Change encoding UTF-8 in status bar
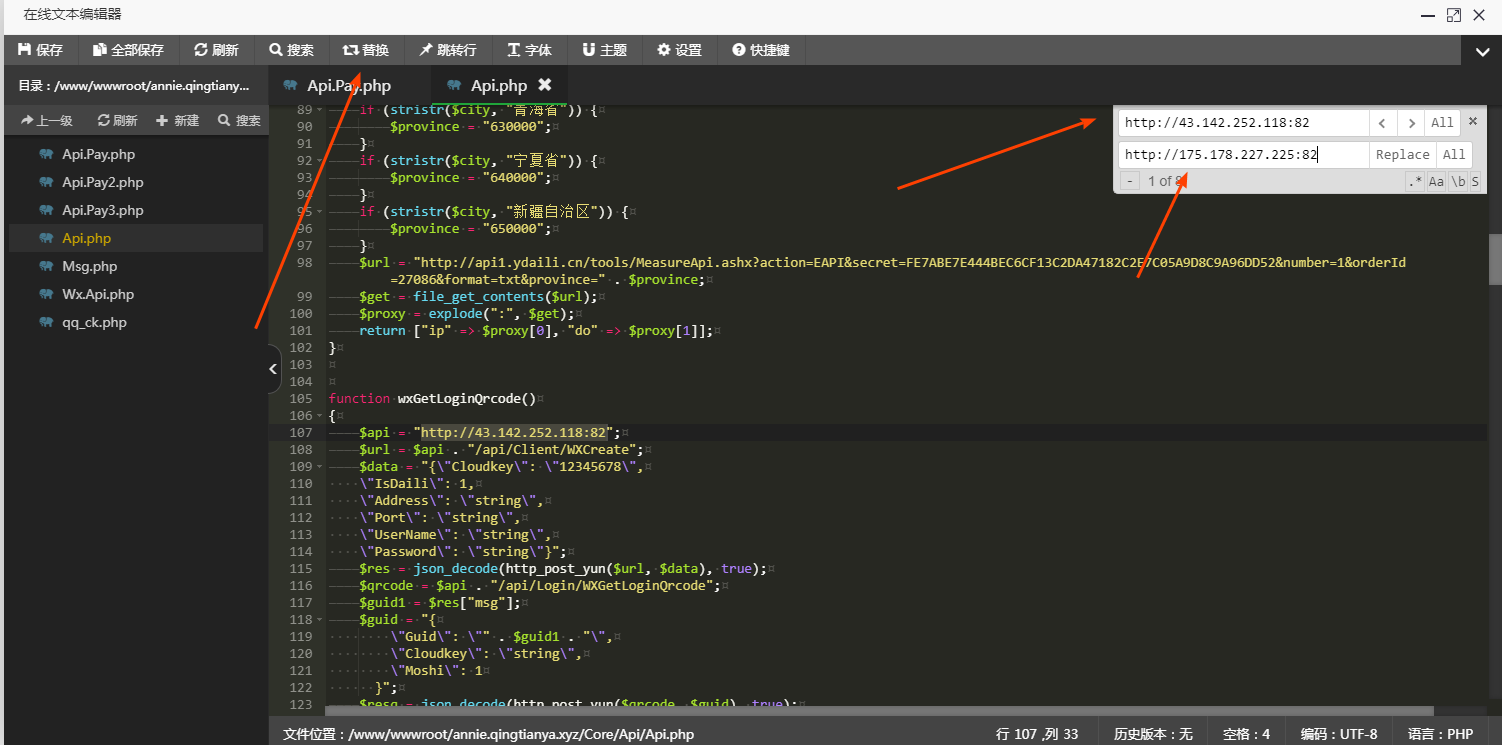Viewport: 1502px width, 745px height. [x=1339, y=734]
